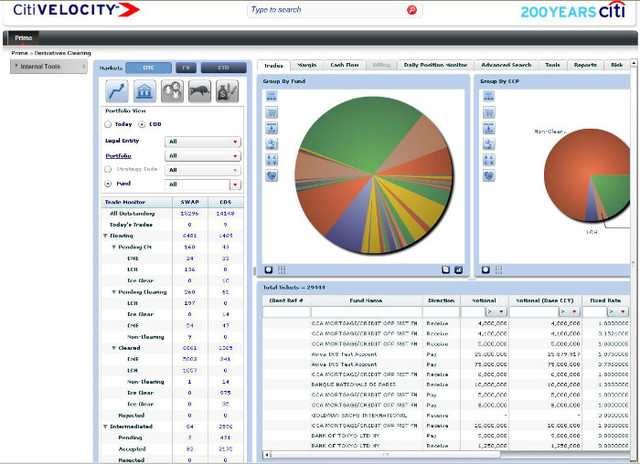The height and width of the screenshot is (464, 640).
Task: Click four-arrows collapse icon in Group By Fund panel
Action: pos(271,160)
